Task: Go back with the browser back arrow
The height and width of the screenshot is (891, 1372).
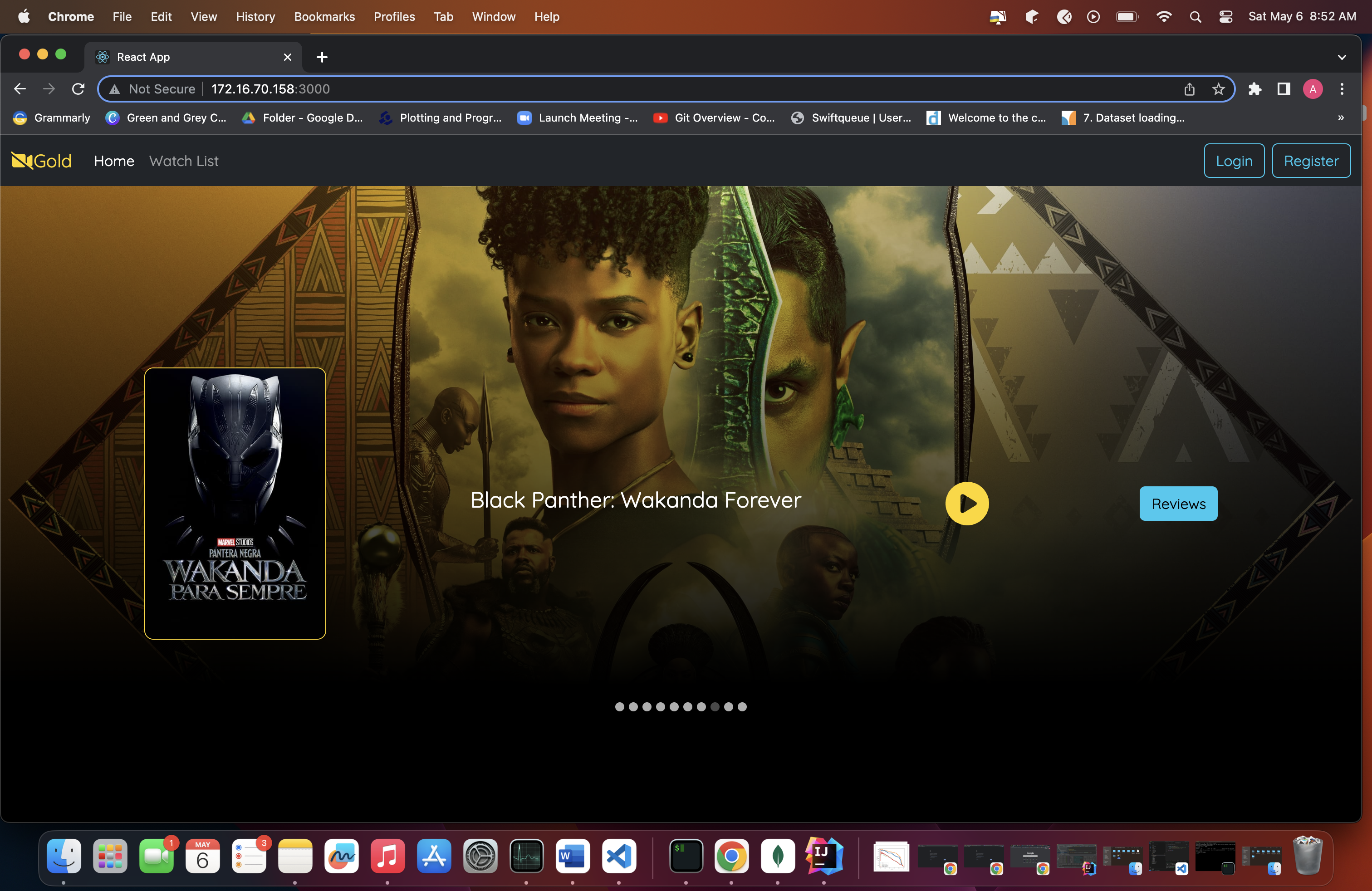Action: [20, 89]
